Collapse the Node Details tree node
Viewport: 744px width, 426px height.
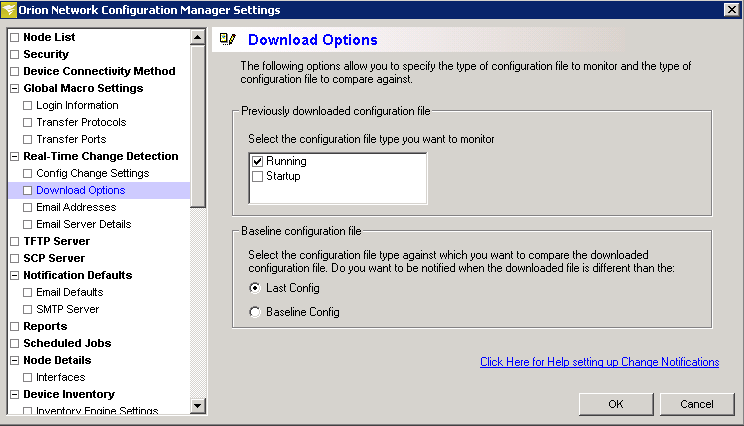[x=15, y=361]
